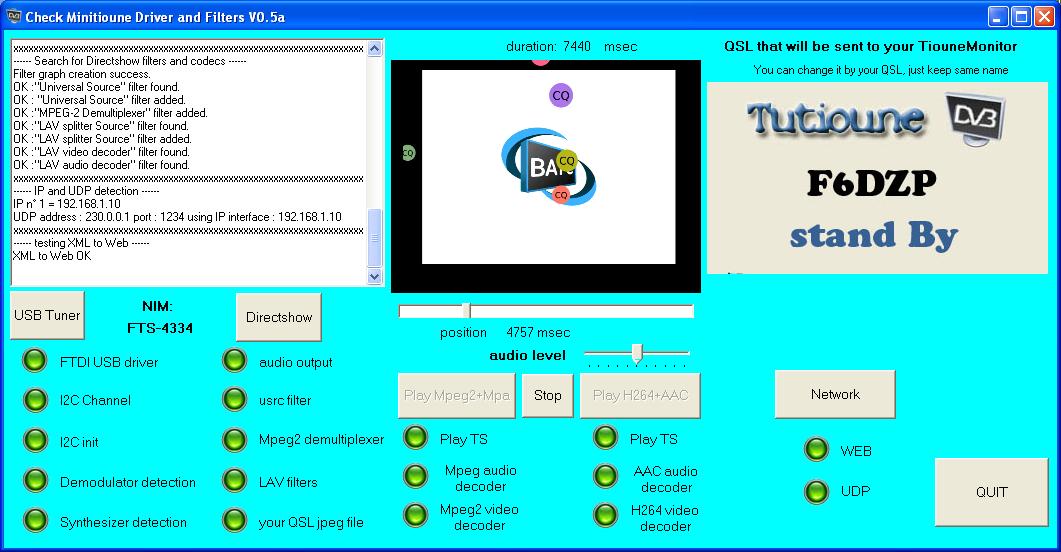Click the Mpeg audio decoder LED
The image size is (1061, 552).
click(415, 476)
